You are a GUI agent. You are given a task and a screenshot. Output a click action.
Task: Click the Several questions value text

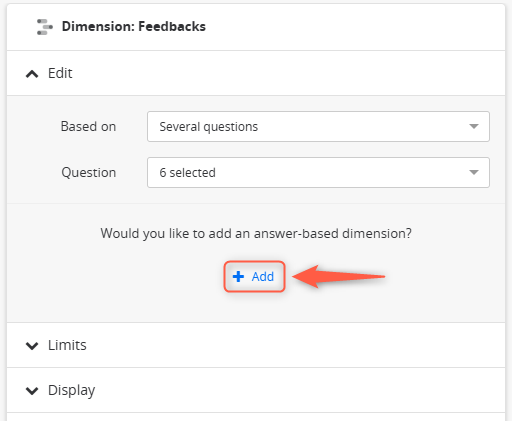(x=209, y=127)
